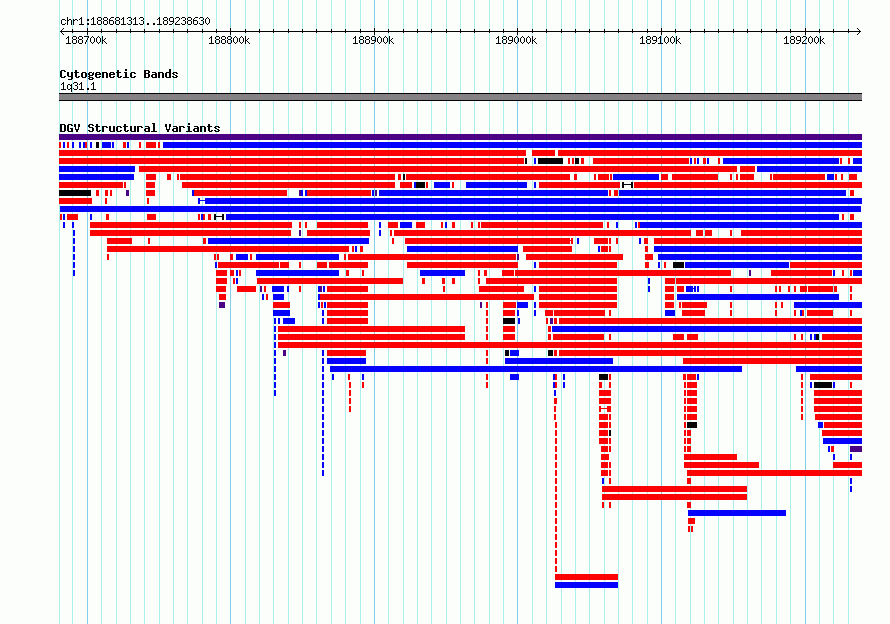The width and height of the screenshot is (890, 624).
Task: Select the bottommost blue variant bar
Action: 586,585
